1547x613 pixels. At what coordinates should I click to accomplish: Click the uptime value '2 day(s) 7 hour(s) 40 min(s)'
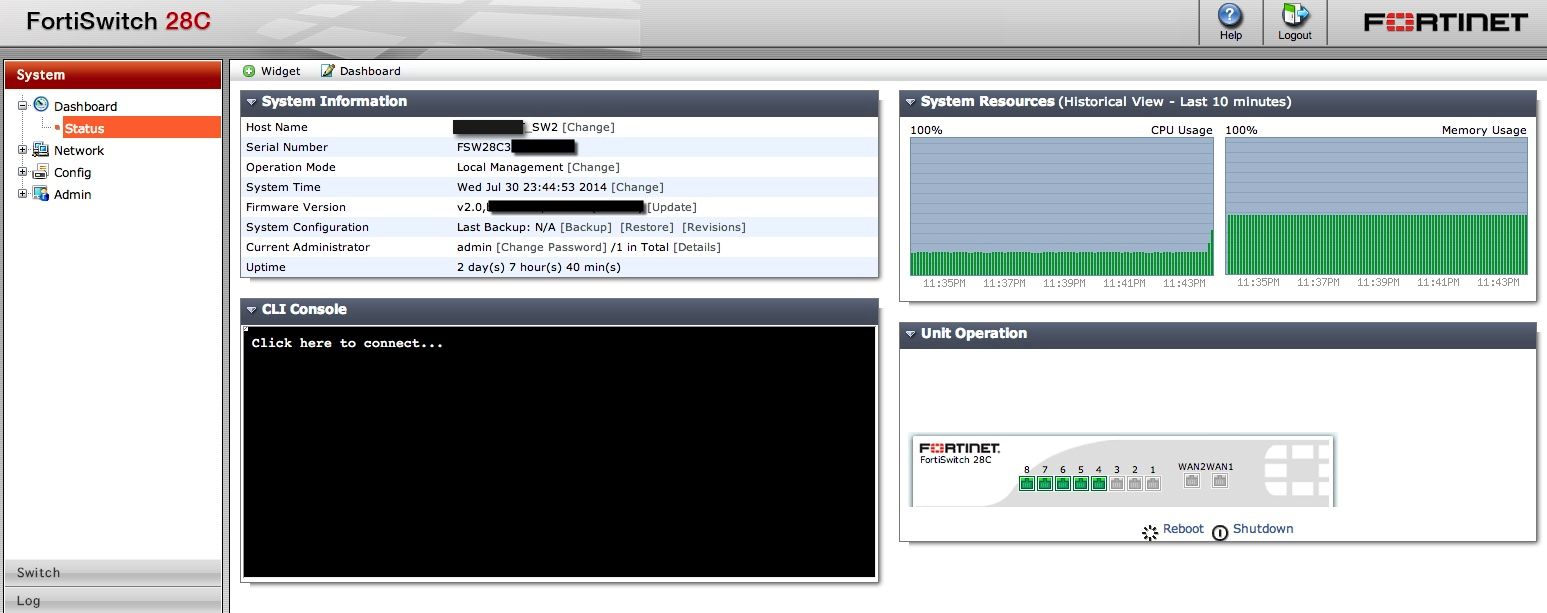pos(539,267)
